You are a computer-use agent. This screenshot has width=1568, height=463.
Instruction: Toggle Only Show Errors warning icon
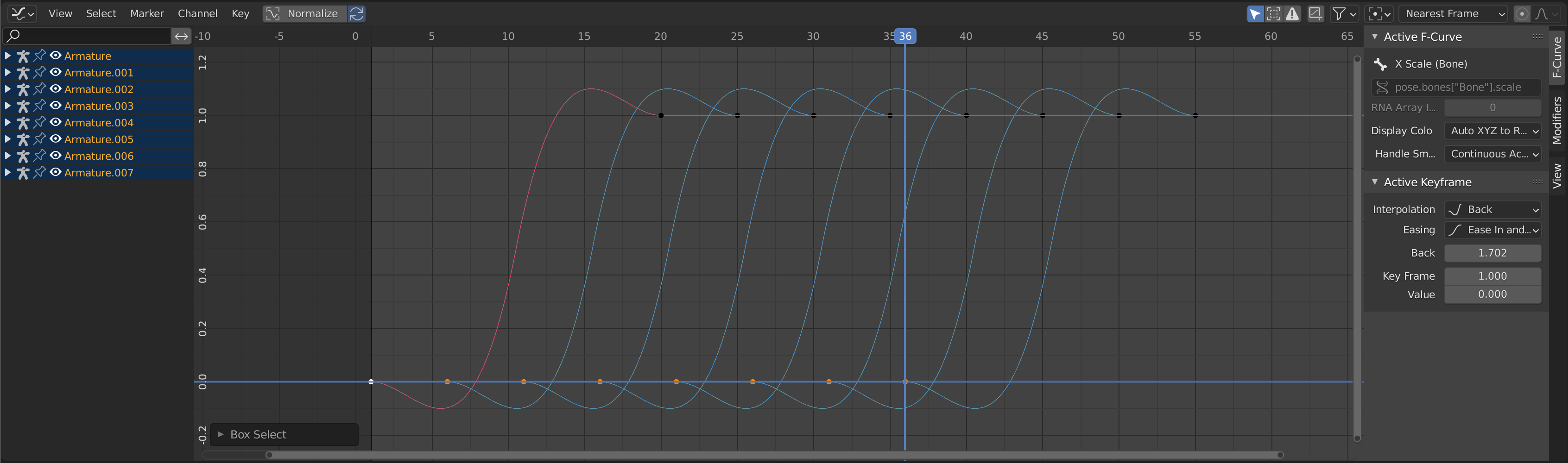(x=1292, y=13)
